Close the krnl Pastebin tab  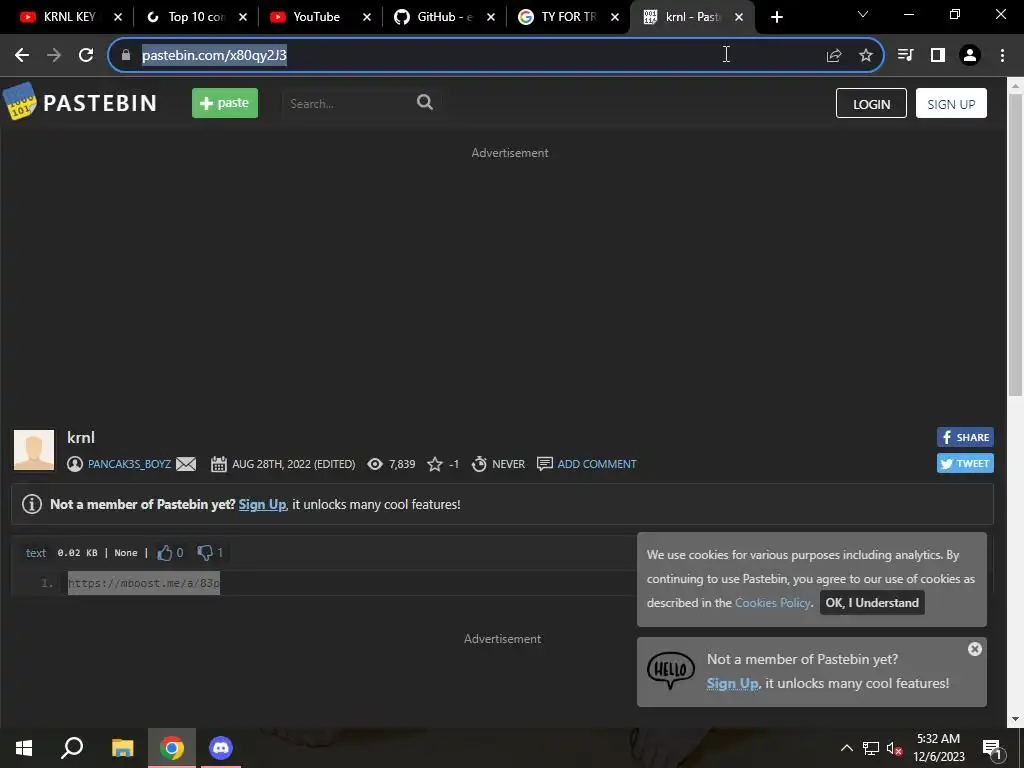(x=739, y=18)
